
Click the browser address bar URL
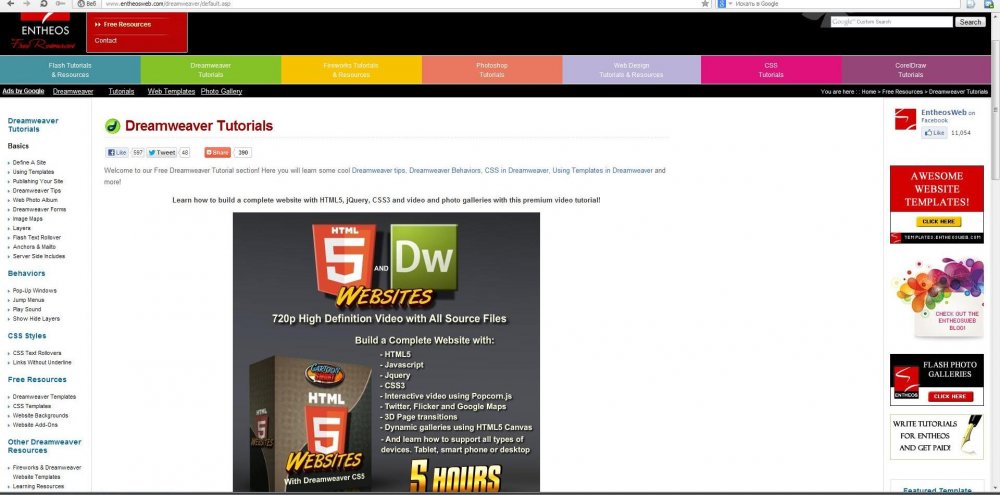[168, 4]
